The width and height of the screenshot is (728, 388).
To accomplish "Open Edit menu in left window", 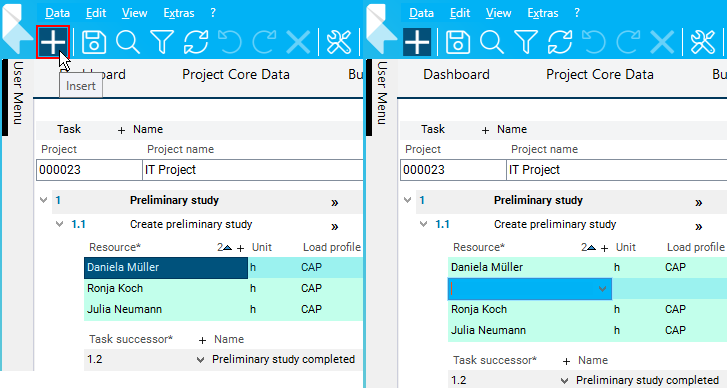I will tap(96, 13).
